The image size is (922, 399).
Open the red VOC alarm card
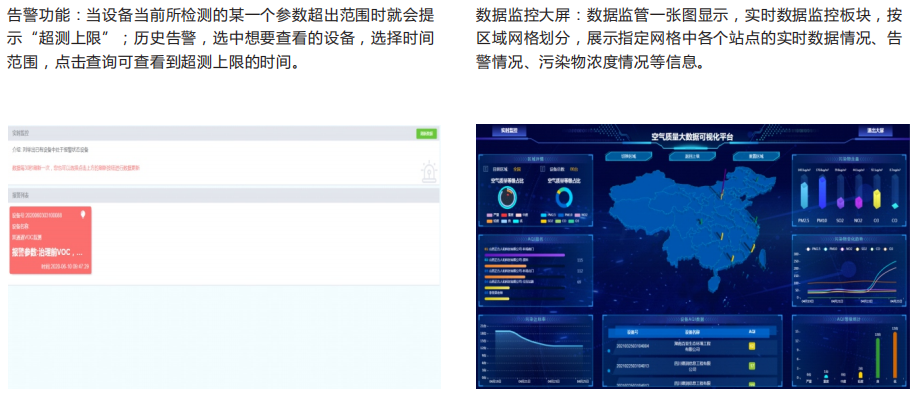(x=50, y=240)
